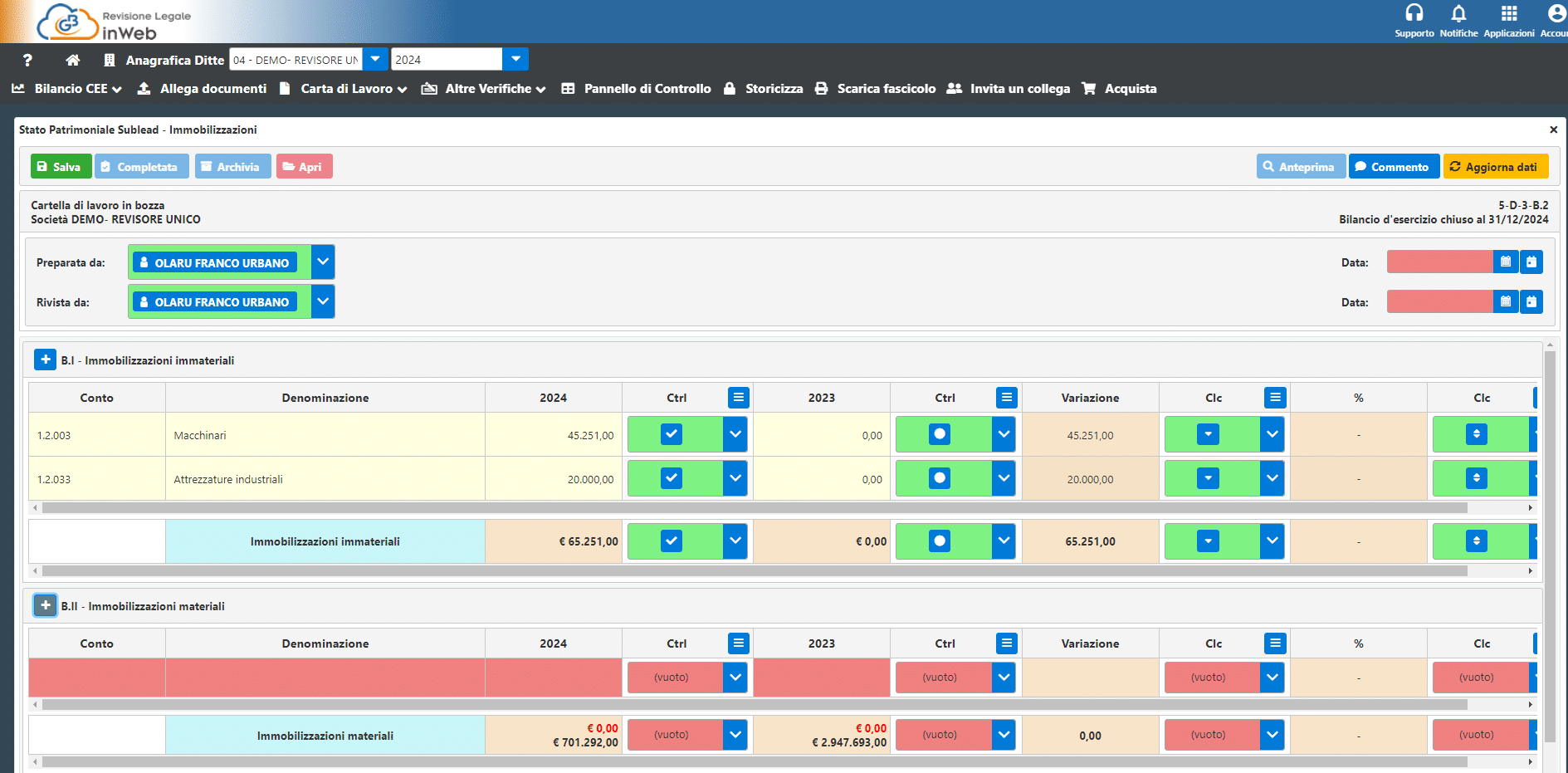
Task: Open the year 2024 dropdown arrow
Action: coord(515,59)
